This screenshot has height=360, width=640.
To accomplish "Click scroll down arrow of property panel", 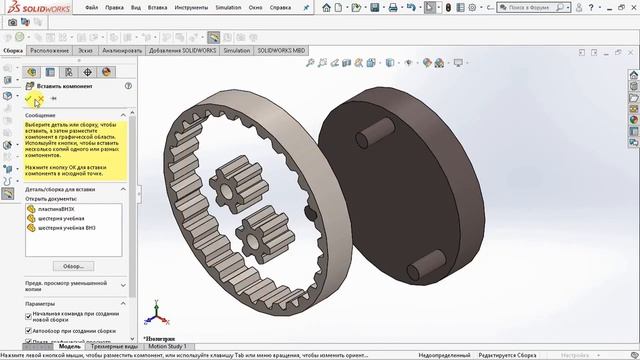I will (x=132, y=338).
